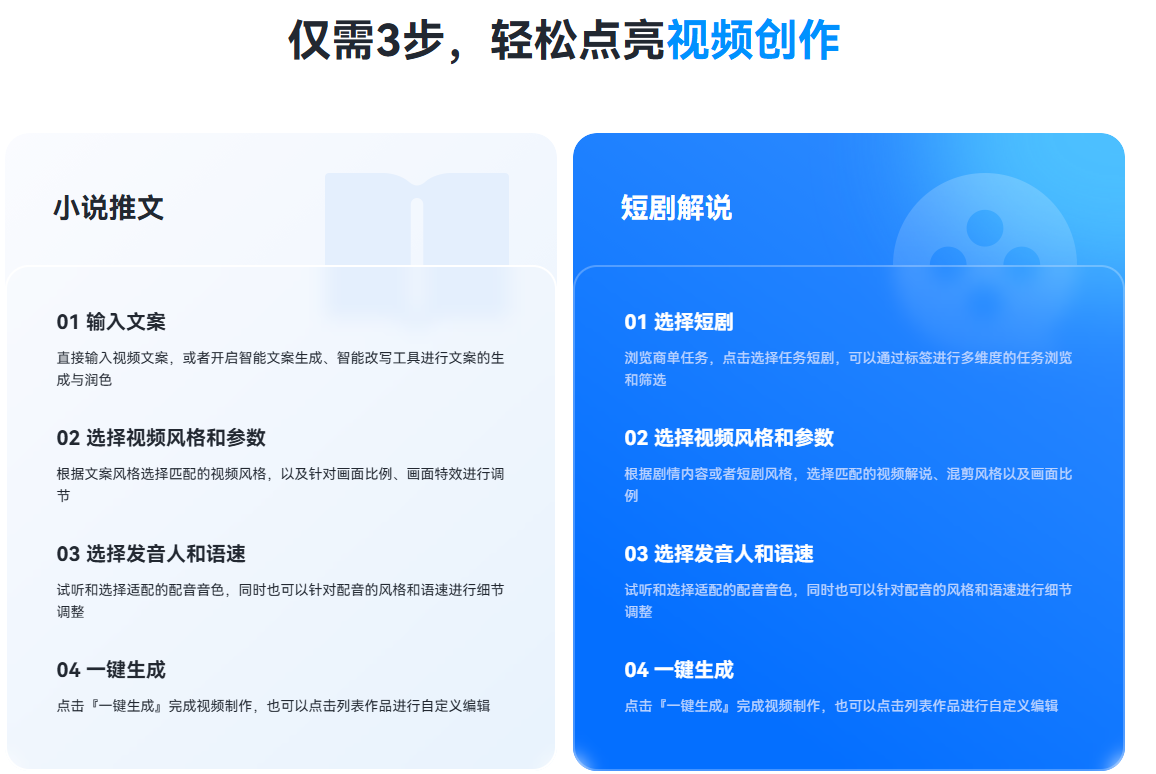Open step 01 选择短剧

(x=679, y=322)
